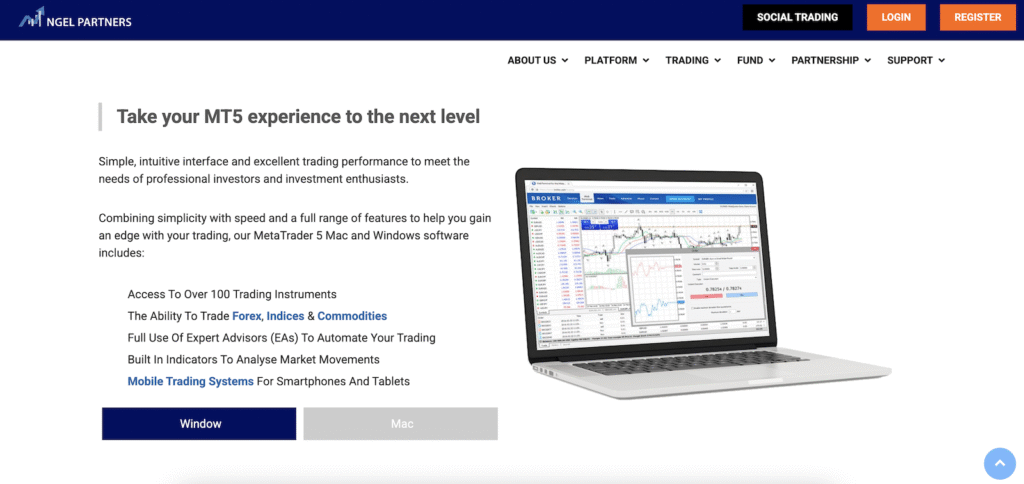Follow the Forex link

coord(247,316)
